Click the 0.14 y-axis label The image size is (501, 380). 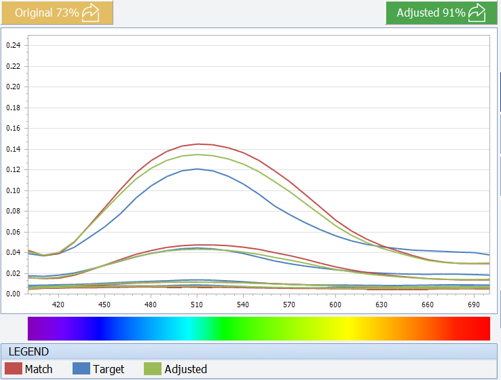point(13,149)
